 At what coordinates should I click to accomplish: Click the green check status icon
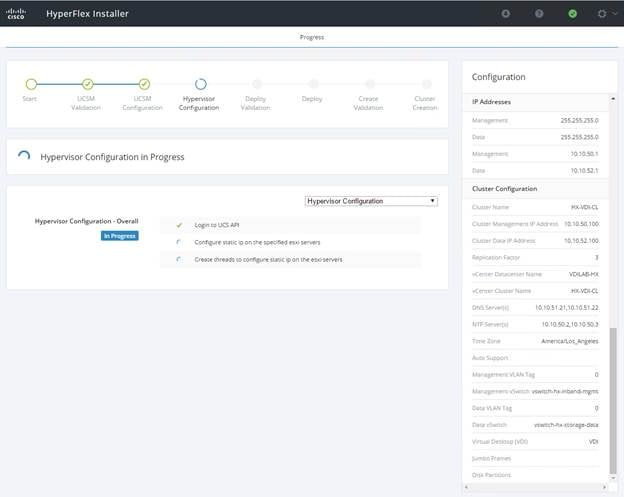click(572, 14)
